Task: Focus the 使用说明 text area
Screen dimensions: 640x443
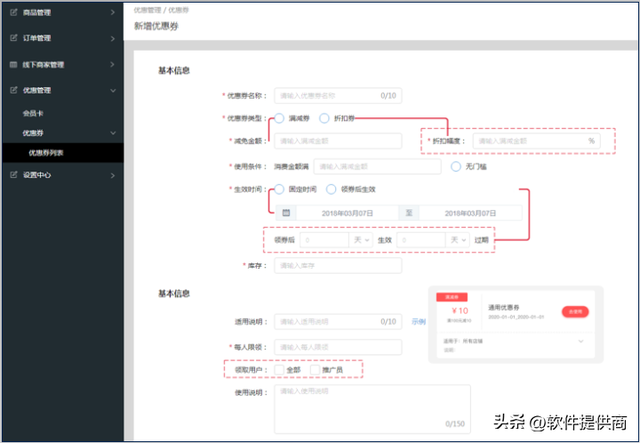Action: pos(372,409)
